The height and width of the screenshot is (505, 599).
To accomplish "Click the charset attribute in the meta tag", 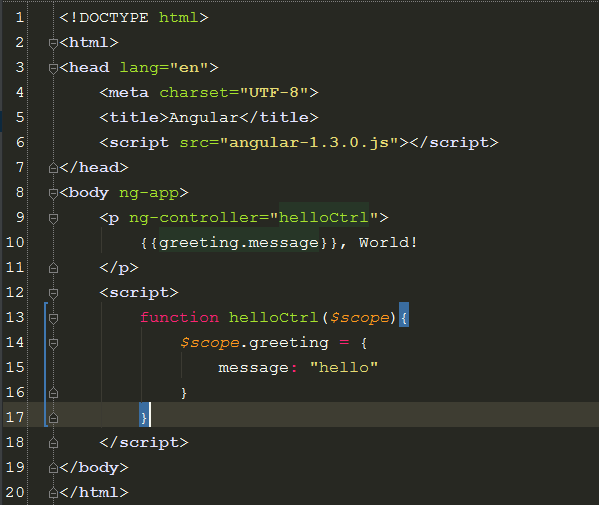I will pos(194,92).
